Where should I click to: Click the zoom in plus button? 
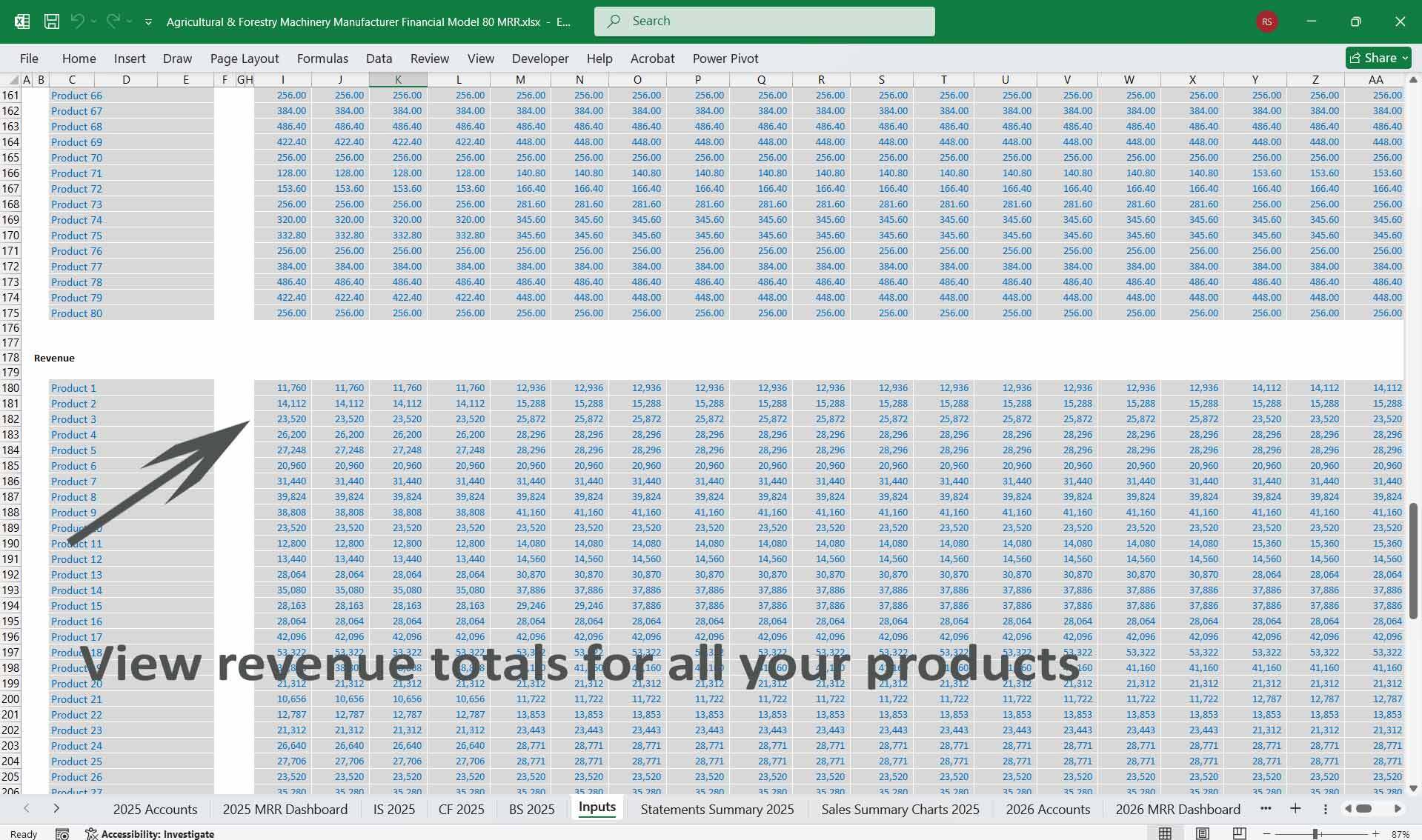point(1375,834)
